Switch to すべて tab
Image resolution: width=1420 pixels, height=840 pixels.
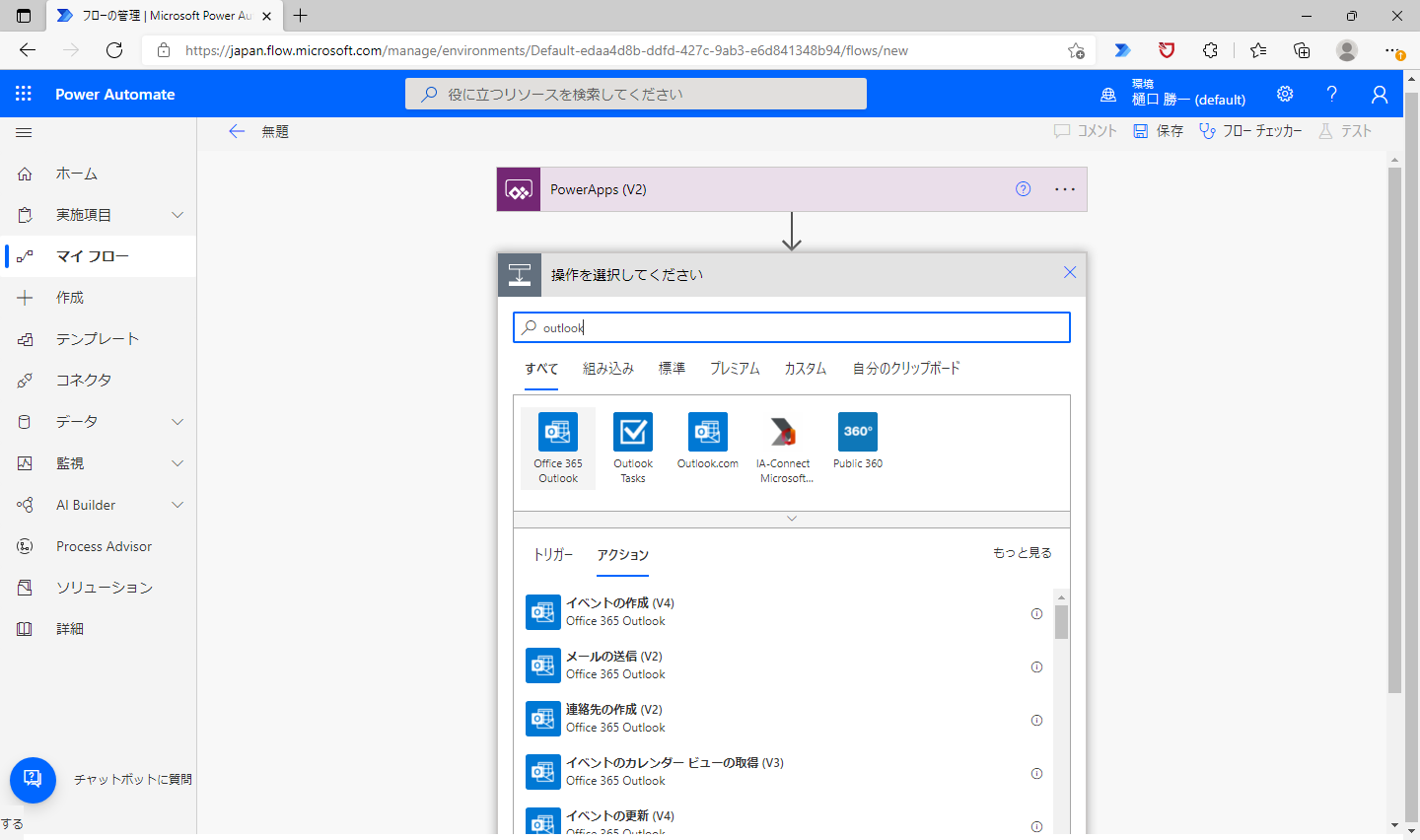coord(541,369)
